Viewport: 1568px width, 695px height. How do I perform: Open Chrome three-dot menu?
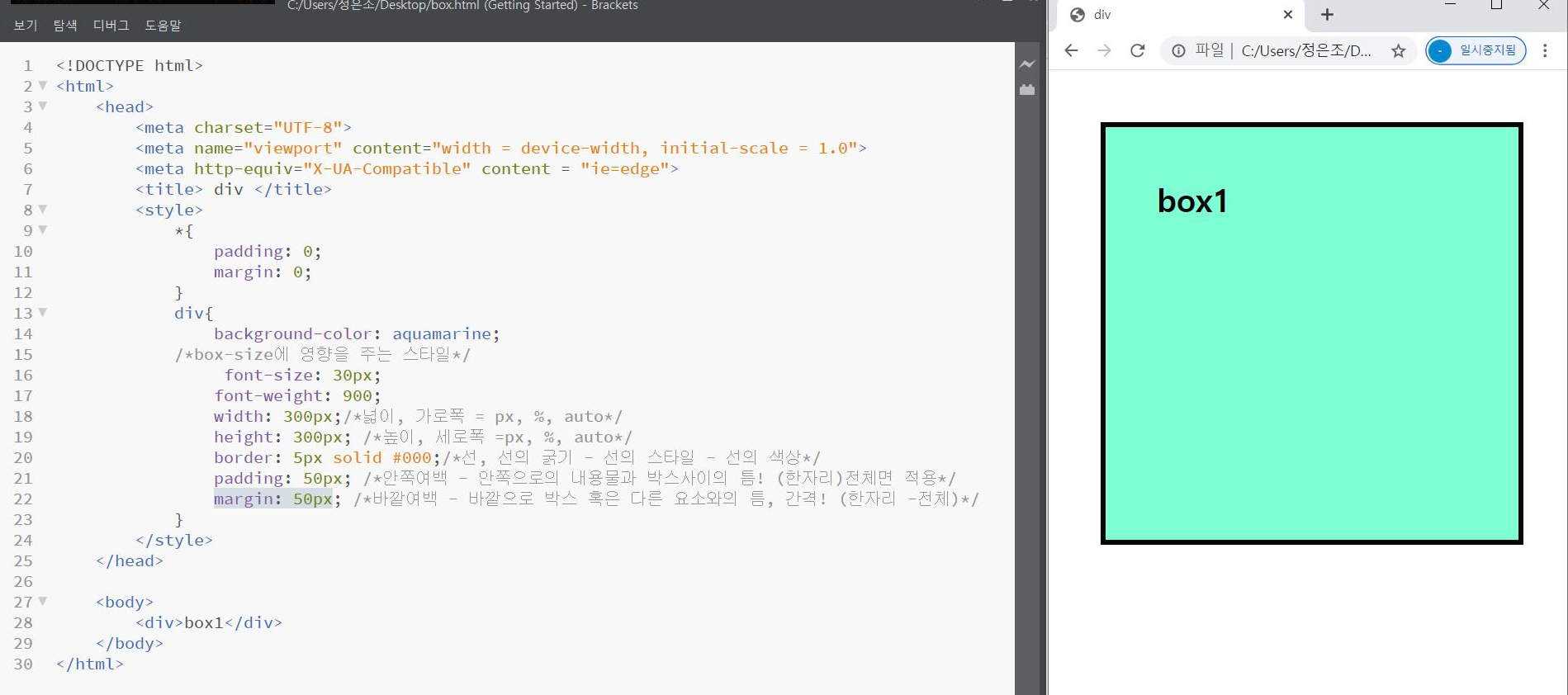click(x=1545, y=50)
